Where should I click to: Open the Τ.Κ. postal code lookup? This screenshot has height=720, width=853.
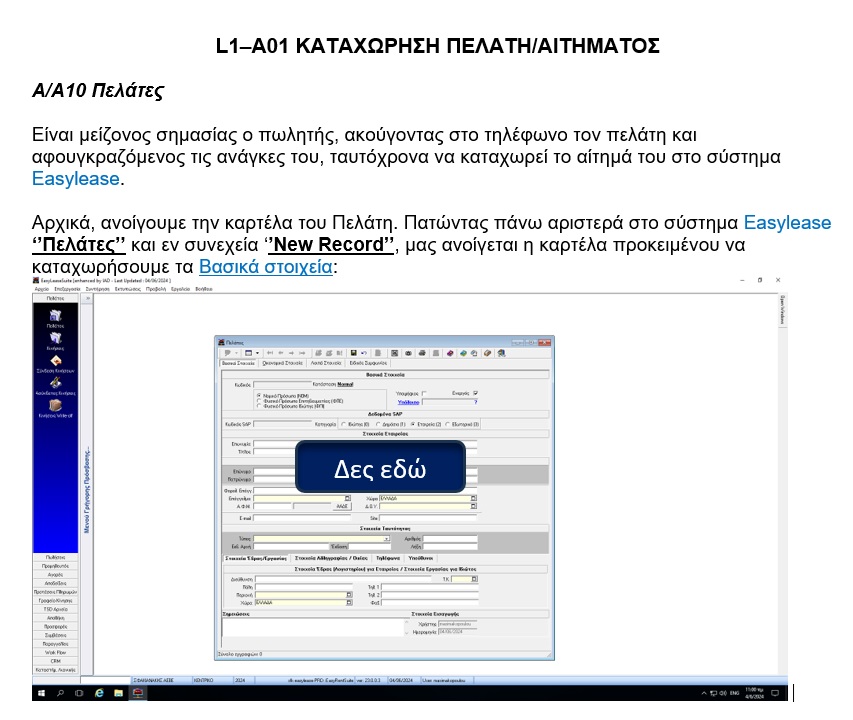[476, 578]
